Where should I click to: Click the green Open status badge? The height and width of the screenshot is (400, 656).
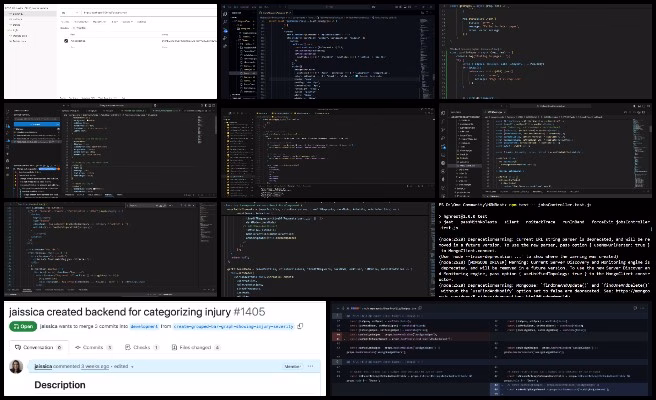(23, 326)
